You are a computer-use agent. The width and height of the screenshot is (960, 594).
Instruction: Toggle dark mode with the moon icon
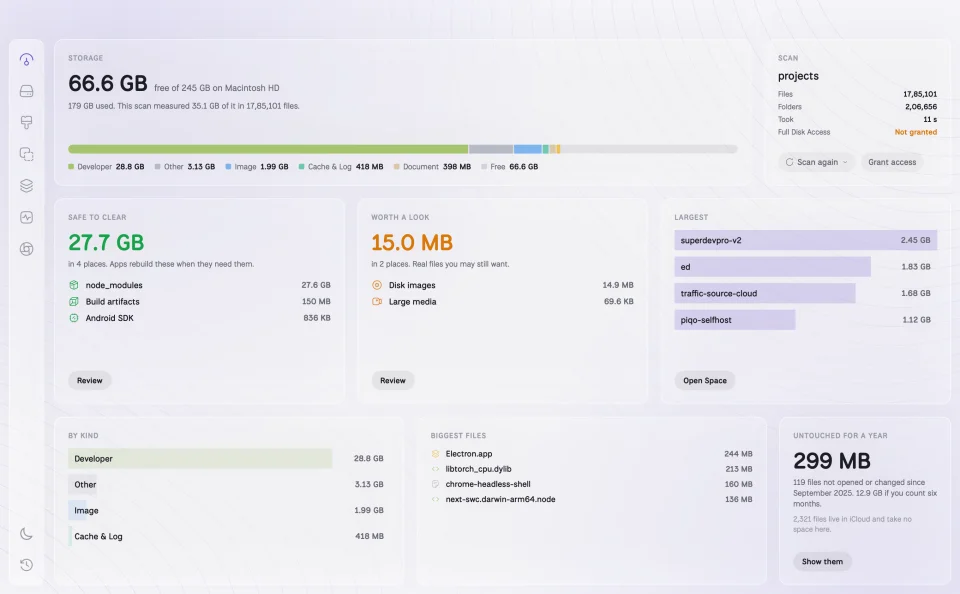[x=26, y=534]
